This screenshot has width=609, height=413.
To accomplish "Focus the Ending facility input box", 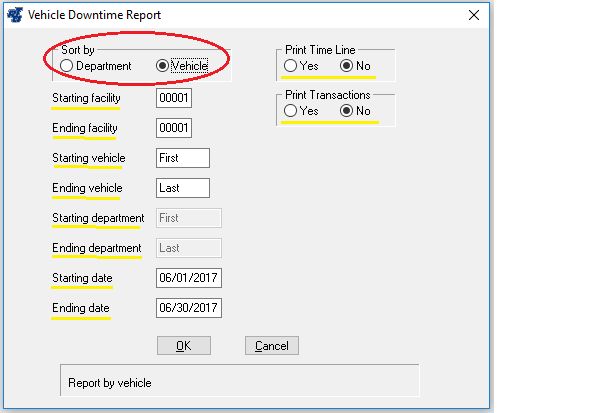I will 174,129.
